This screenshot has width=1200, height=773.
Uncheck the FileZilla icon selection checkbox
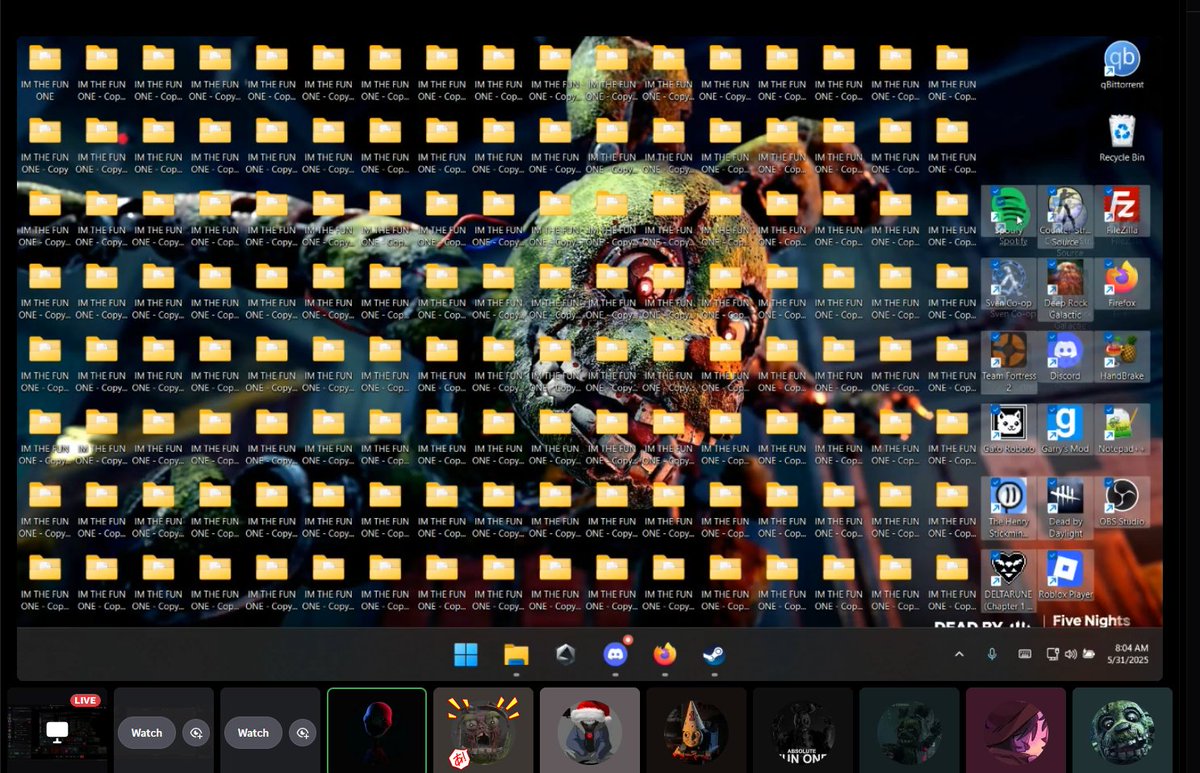point(1109,193)
